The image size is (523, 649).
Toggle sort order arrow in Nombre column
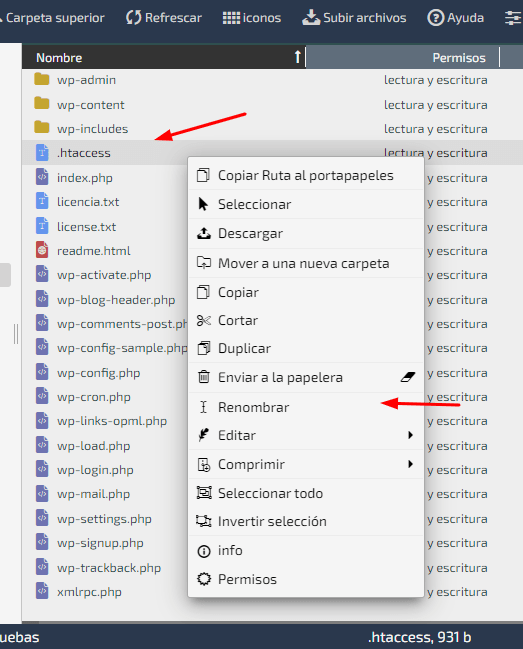click(297, 57)
